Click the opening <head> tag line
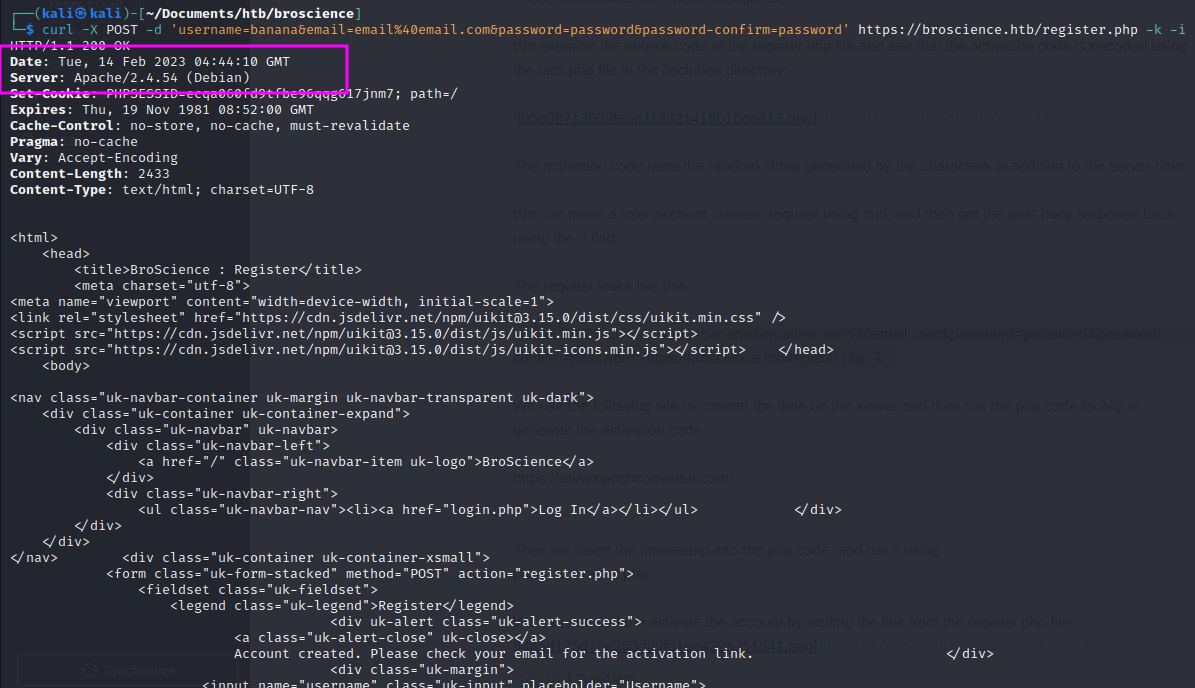The height and width of the screenshot is (688, 1195). [66, 254]
